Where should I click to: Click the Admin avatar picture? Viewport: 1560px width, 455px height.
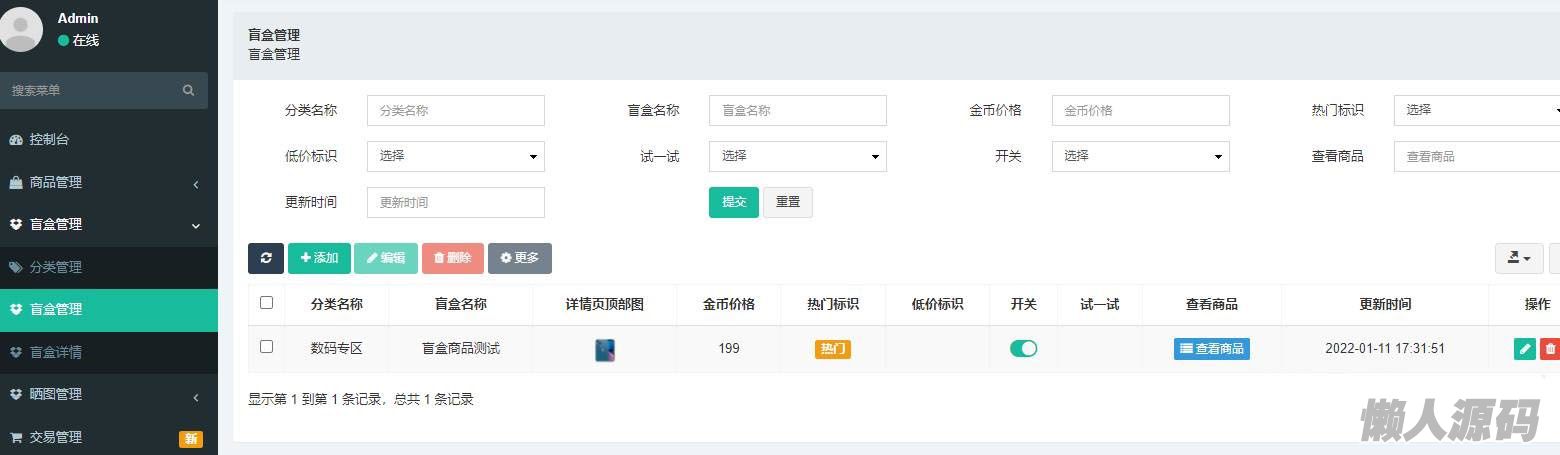pos(21,29)
